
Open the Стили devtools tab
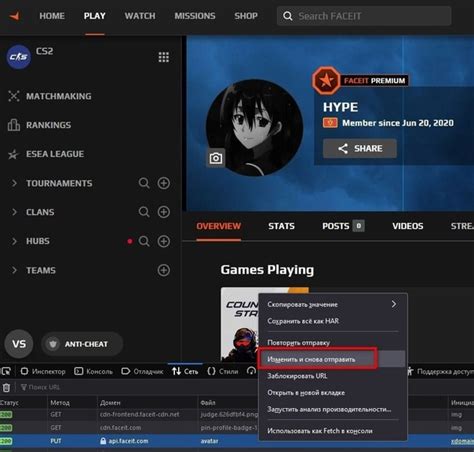[223, 371]
